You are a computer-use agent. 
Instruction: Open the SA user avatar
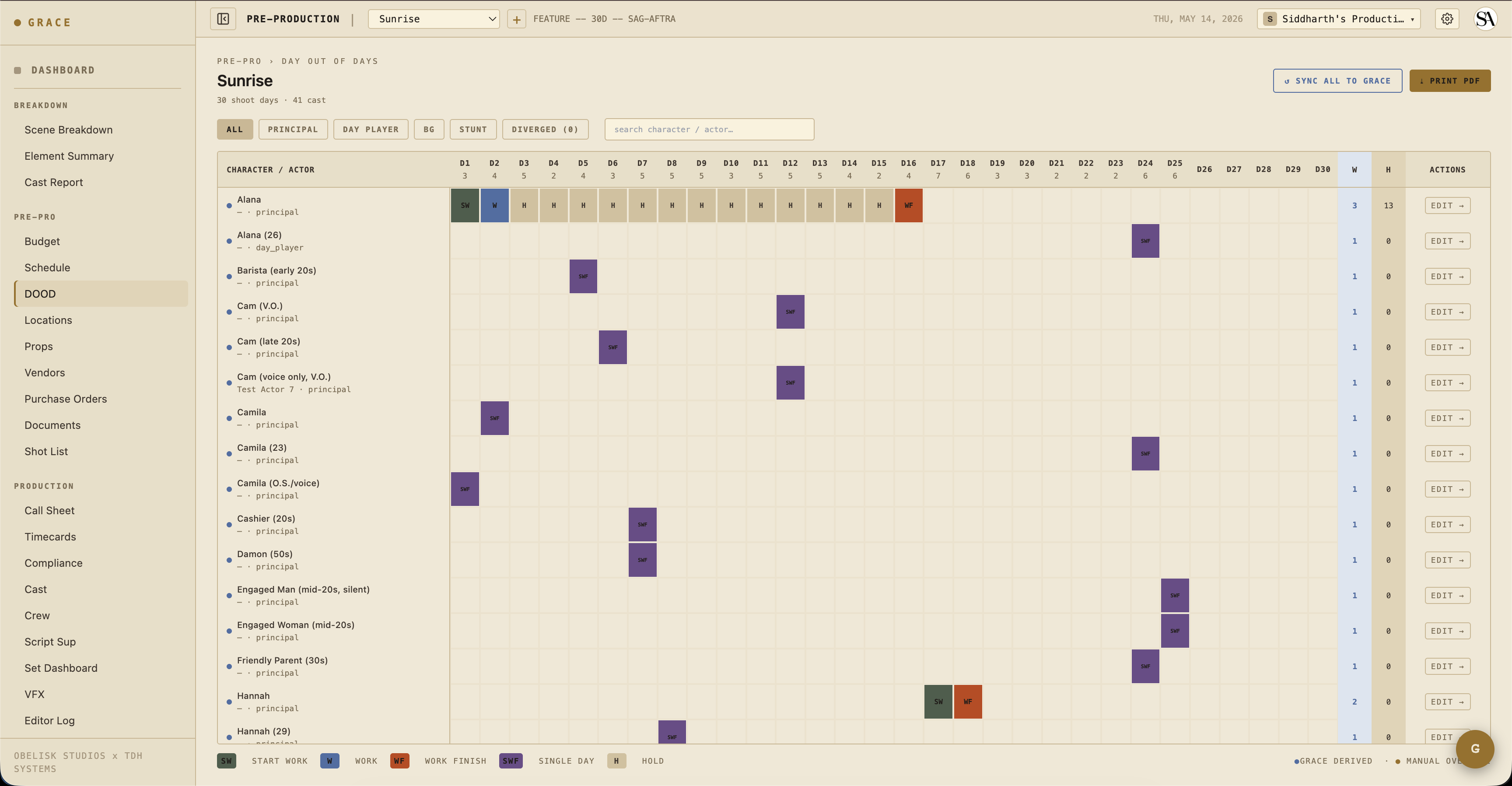tap(1485, 19)
